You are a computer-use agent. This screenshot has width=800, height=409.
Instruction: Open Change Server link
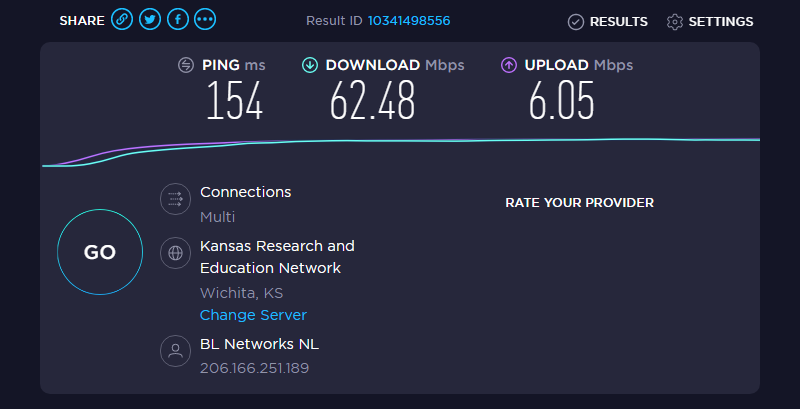click(x=253, y=315)
